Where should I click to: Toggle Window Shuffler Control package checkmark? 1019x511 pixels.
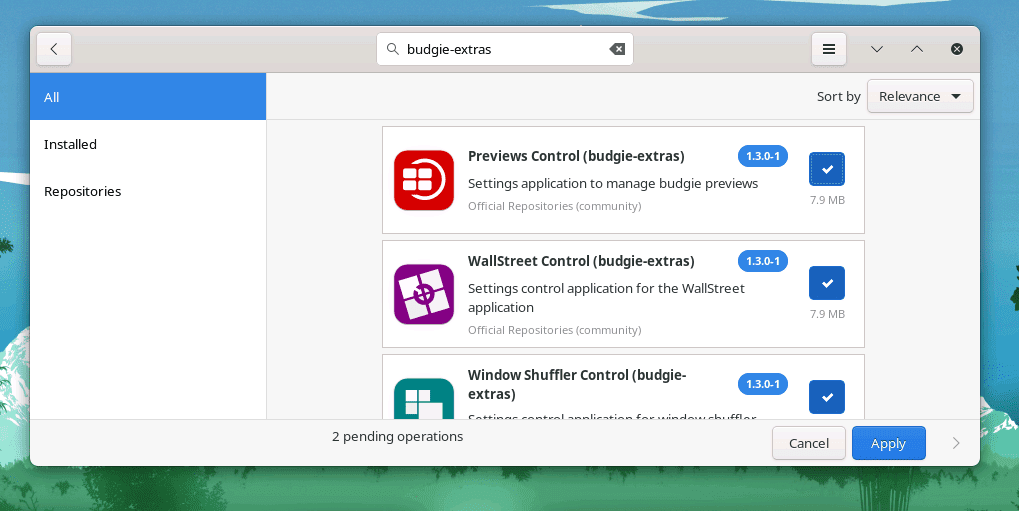827,397
